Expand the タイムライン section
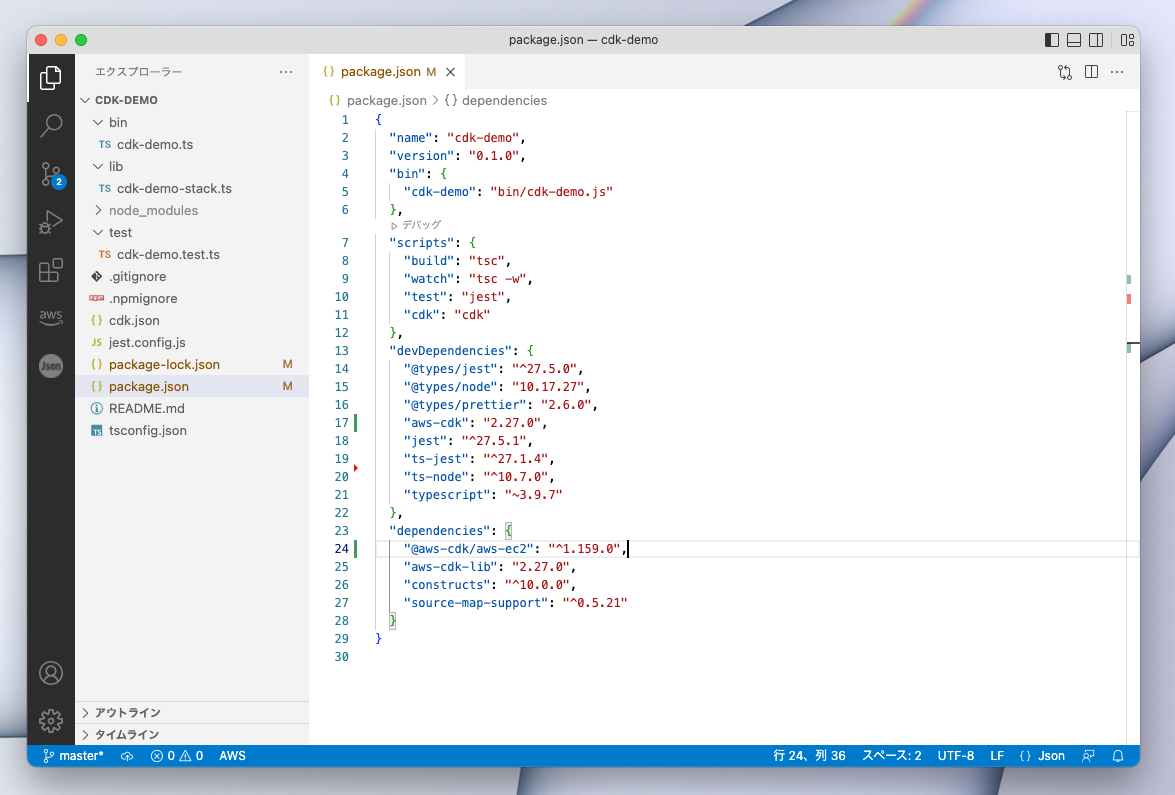The height and width of the screenshot is (795, 1175). click(192, 734)
